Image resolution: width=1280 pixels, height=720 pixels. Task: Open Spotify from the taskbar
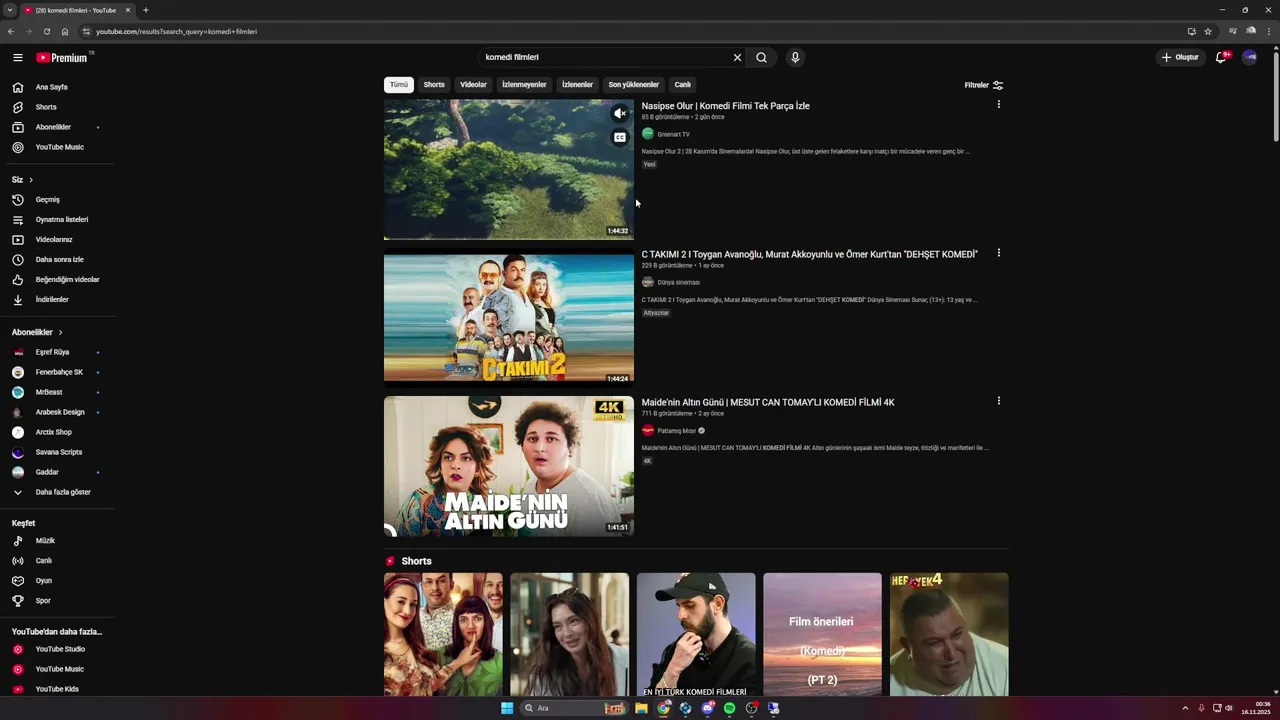730,708
